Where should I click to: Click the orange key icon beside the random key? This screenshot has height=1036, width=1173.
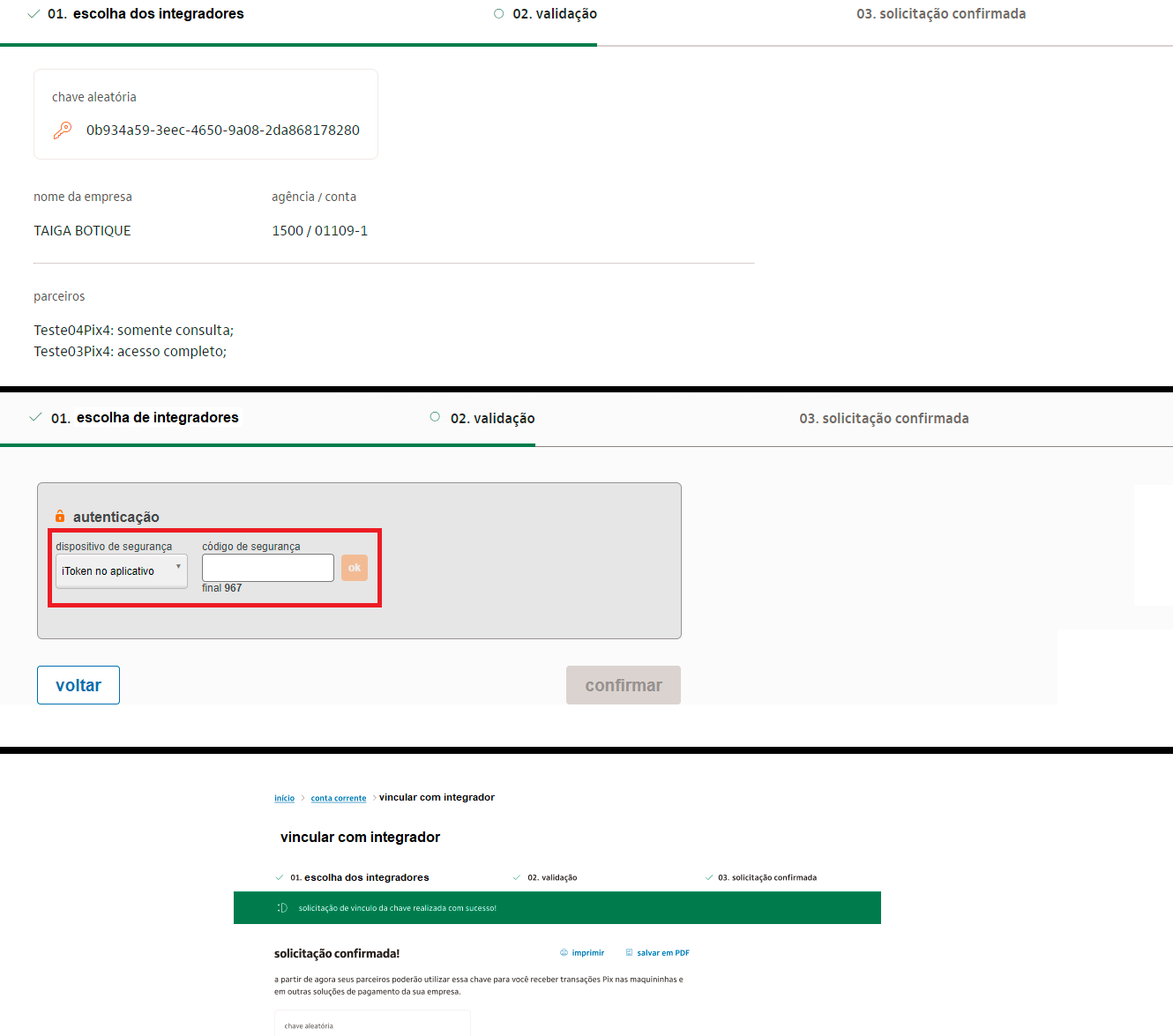62,130
